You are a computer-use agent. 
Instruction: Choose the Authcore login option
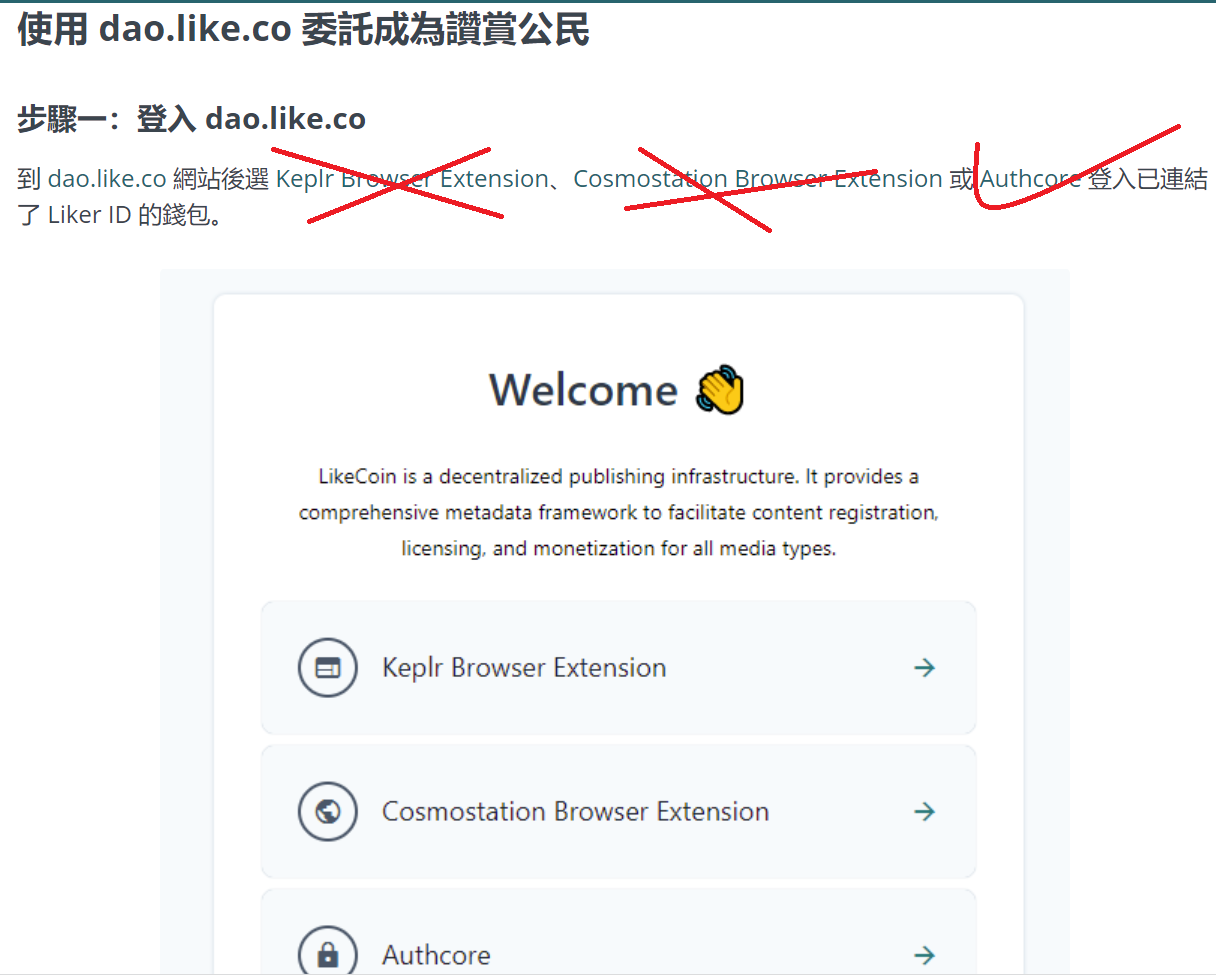[618, 932]
